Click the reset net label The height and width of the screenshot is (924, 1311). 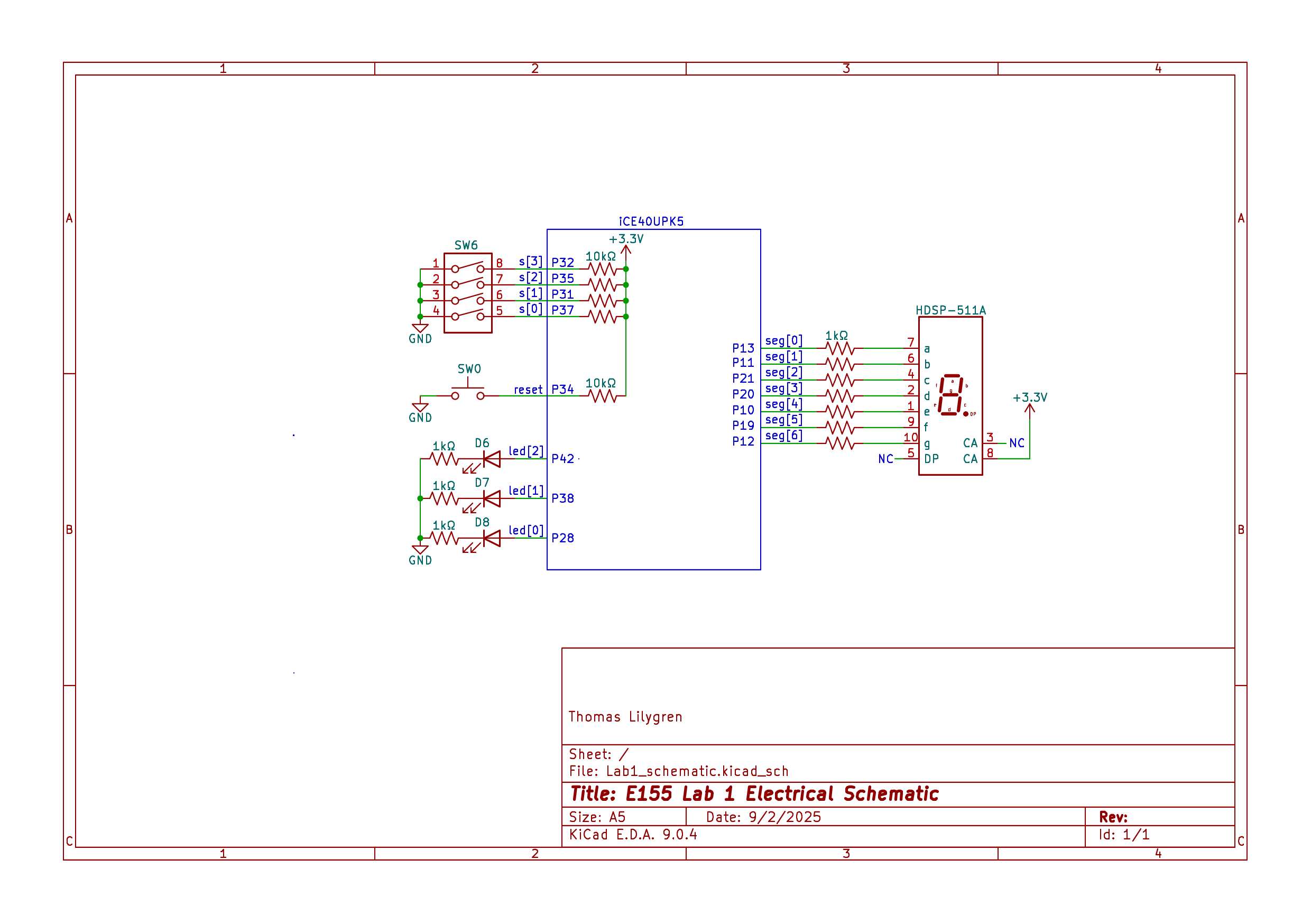click(528, 390)
